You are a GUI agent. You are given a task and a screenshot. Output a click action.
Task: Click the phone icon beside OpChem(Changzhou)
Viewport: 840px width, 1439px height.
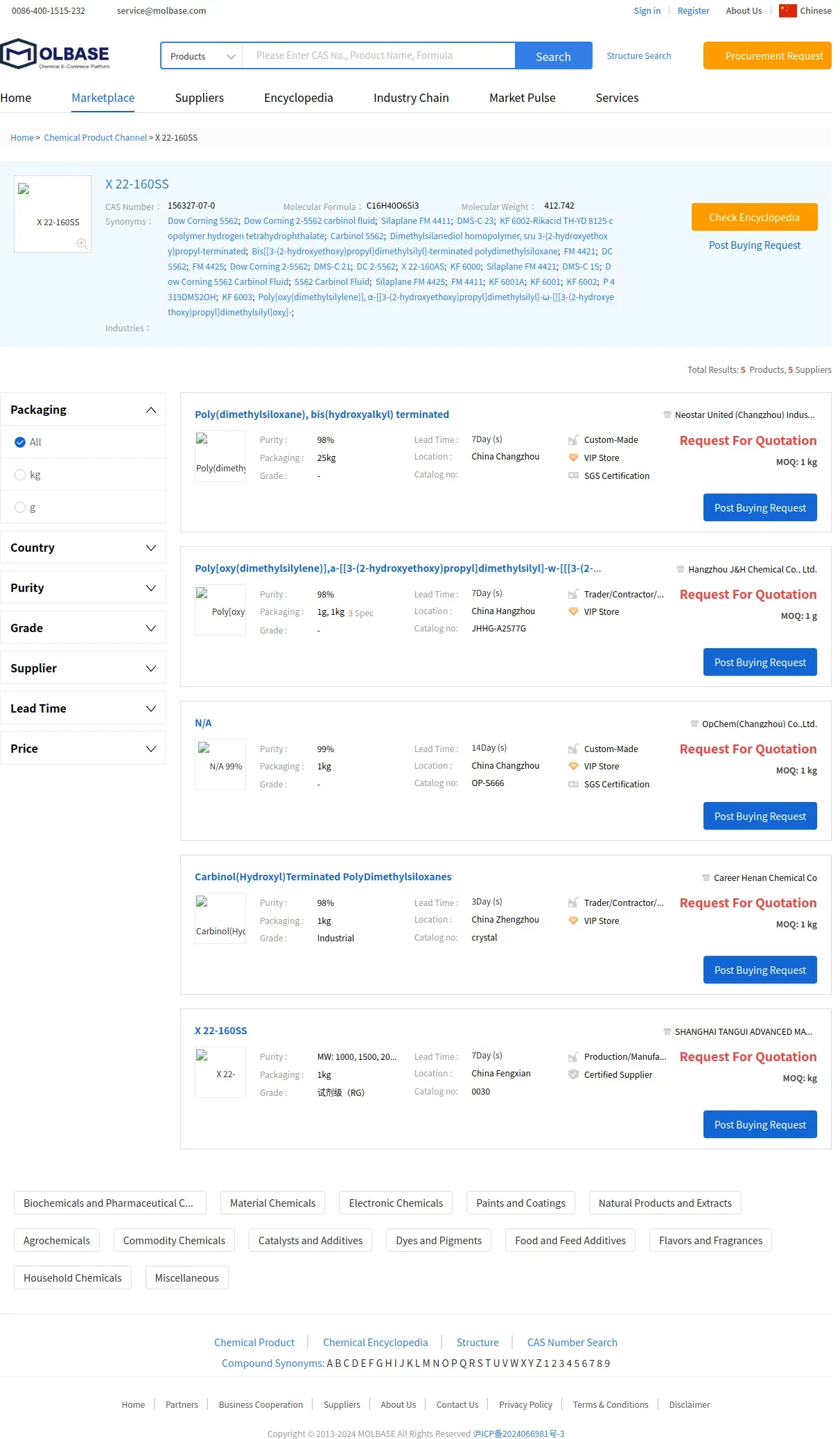tap(694, 724)
